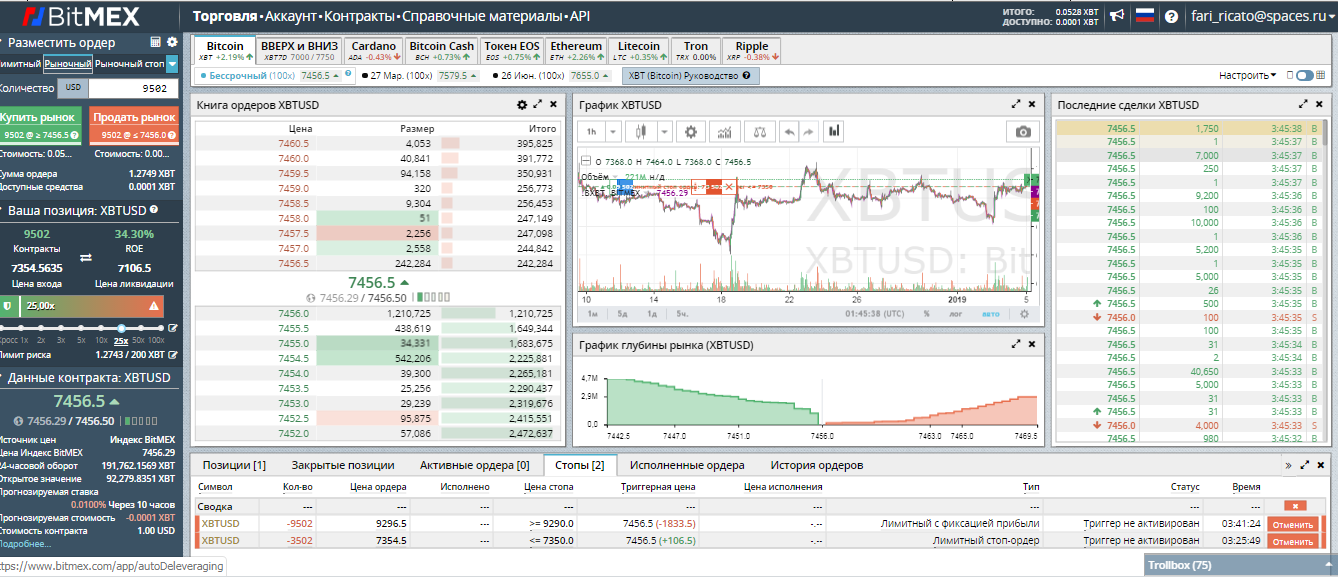The height and width of the screenshot is (578, 1338).
Task: Open the Контракты menu
Action: click(x=359, y=16)
